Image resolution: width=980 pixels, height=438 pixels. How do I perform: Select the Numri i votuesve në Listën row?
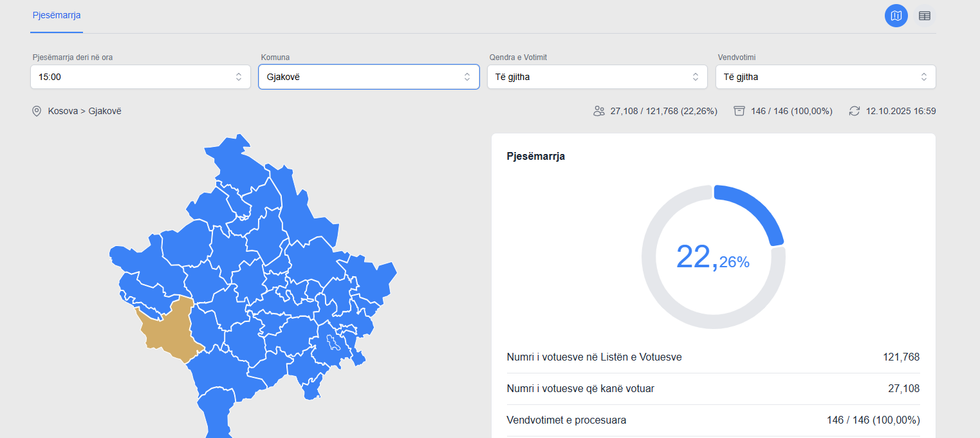(713, 357)
